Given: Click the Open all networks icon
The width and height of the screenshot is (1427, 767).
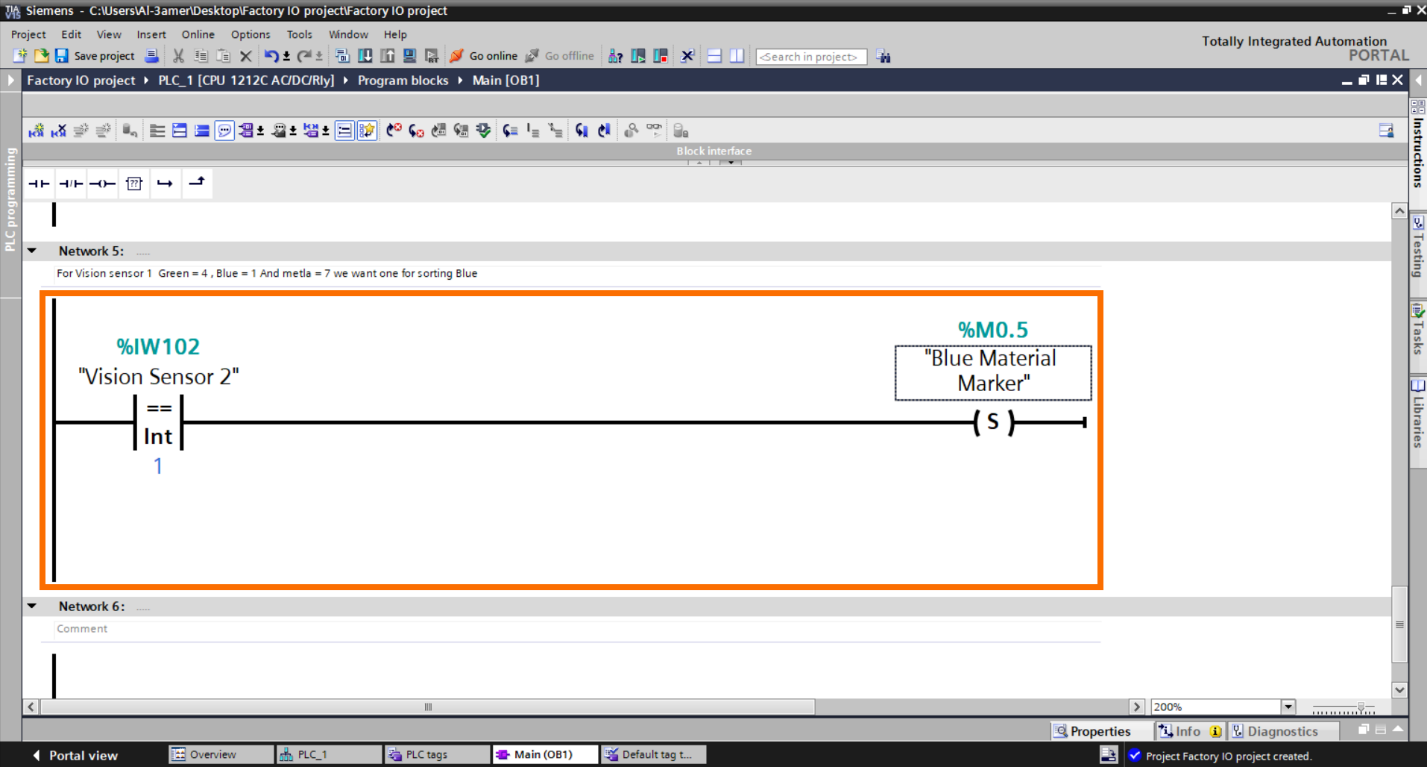Looking at the screenshot, I should 179,131.
